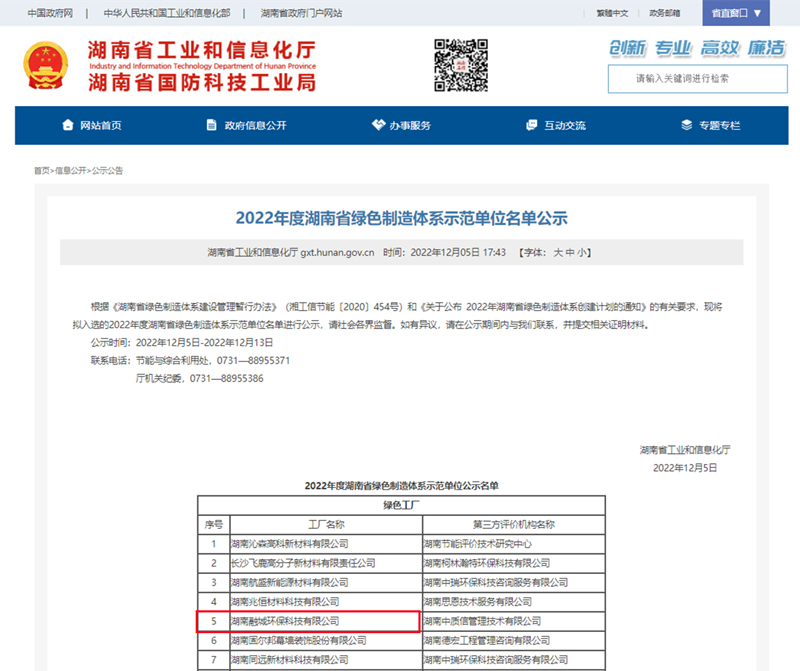Focus the keyword search box 请输入关键词进行检索

697,79
